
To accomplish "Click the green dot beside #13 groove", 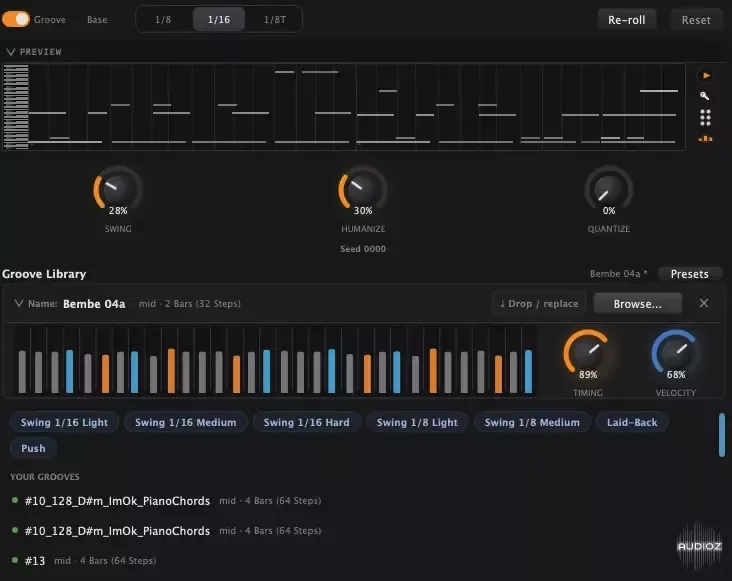I will [x=15, y=560].
